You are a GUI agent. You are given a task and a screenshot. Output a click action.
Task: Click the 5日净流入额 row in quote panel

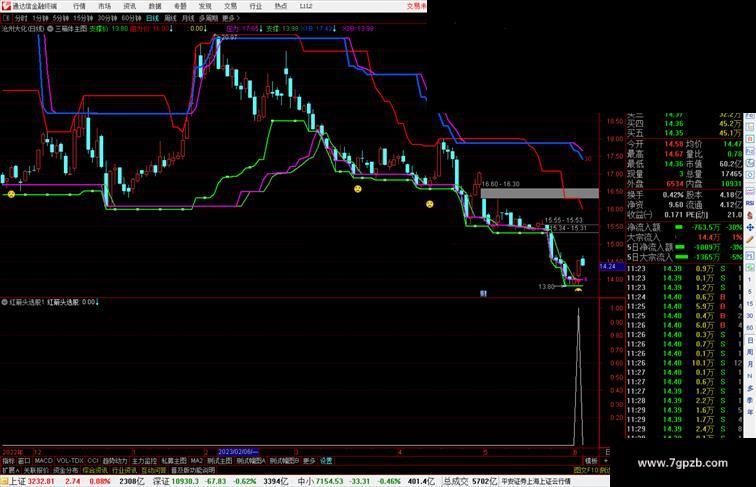684,247
